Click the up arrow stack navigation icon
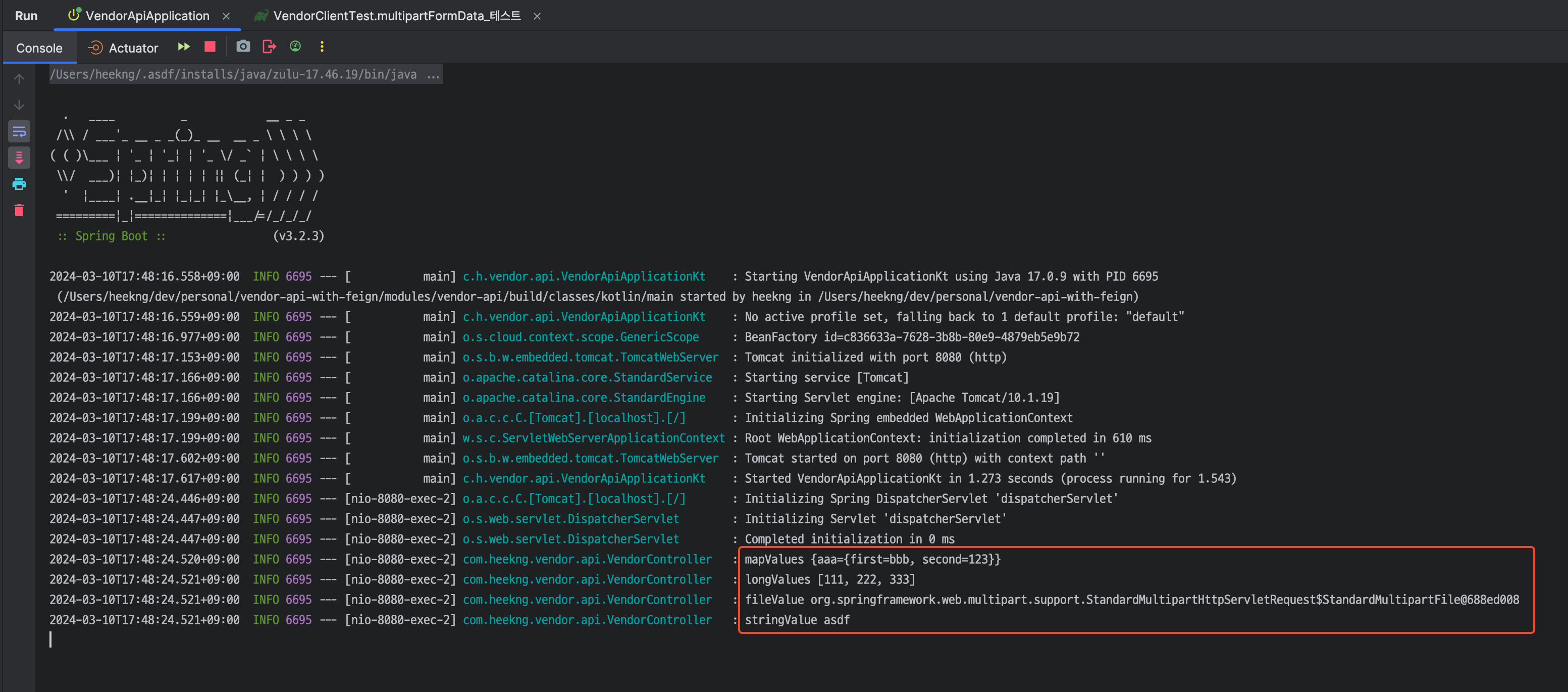Image resolution: width=1568 pixels, height=692 pixels. pyautogui.click(x=19, y=79)
